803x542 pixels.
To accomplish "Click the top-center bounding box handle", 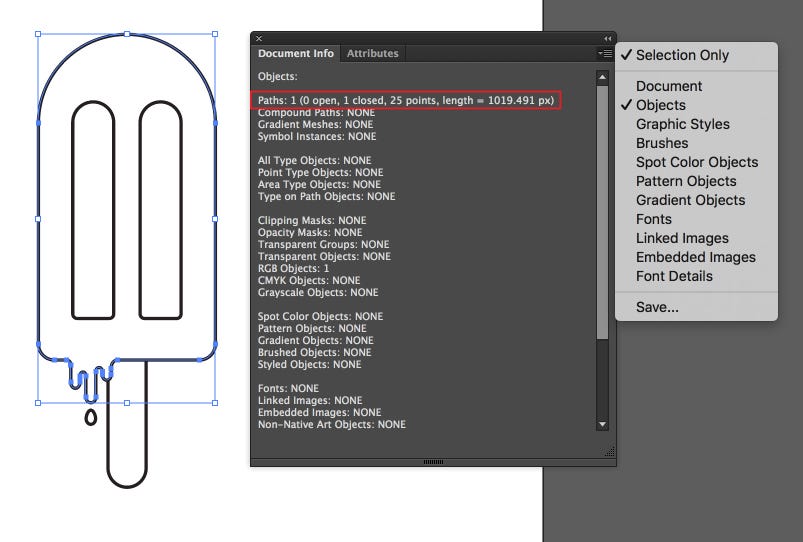I will (127, 34).
